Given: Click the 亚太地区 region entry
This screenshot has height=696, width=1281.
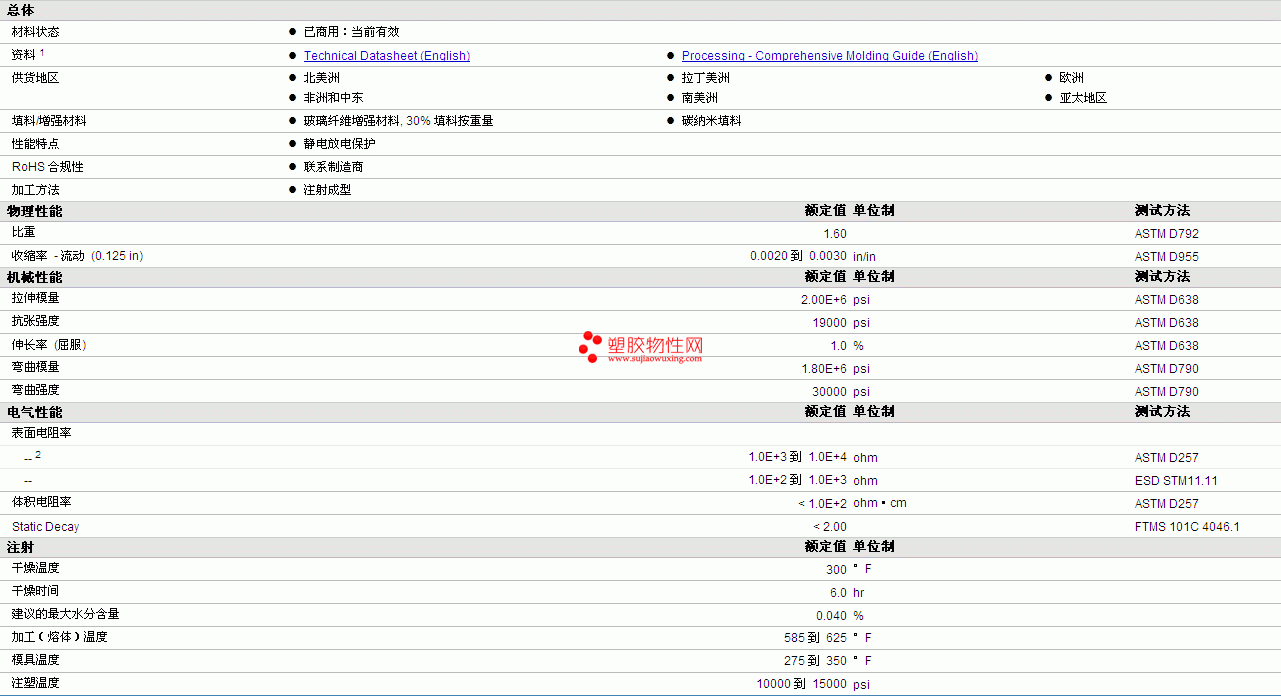Looking at the screenshot, I should [1083, 98].
